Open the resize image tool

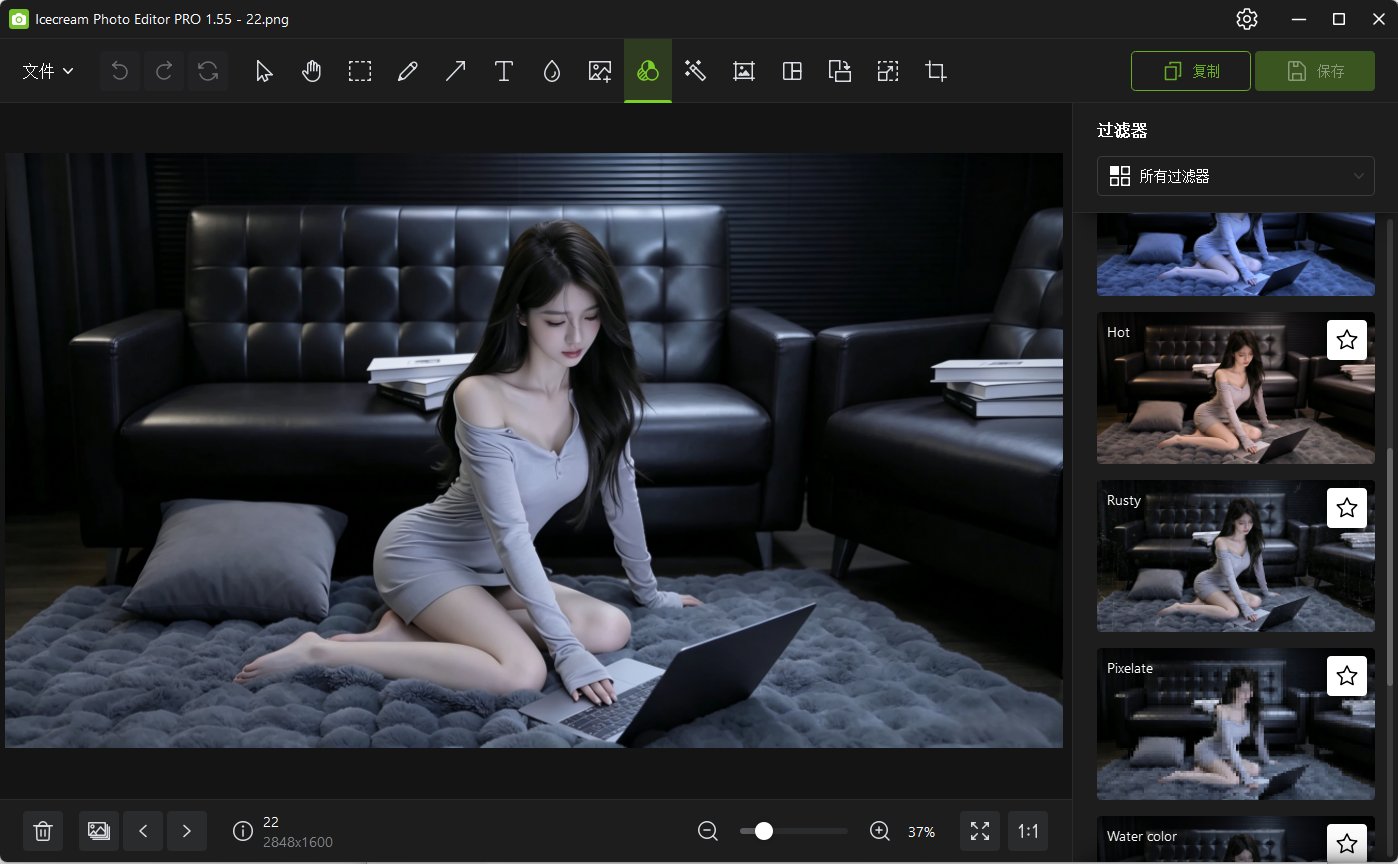tap(888, 71)
